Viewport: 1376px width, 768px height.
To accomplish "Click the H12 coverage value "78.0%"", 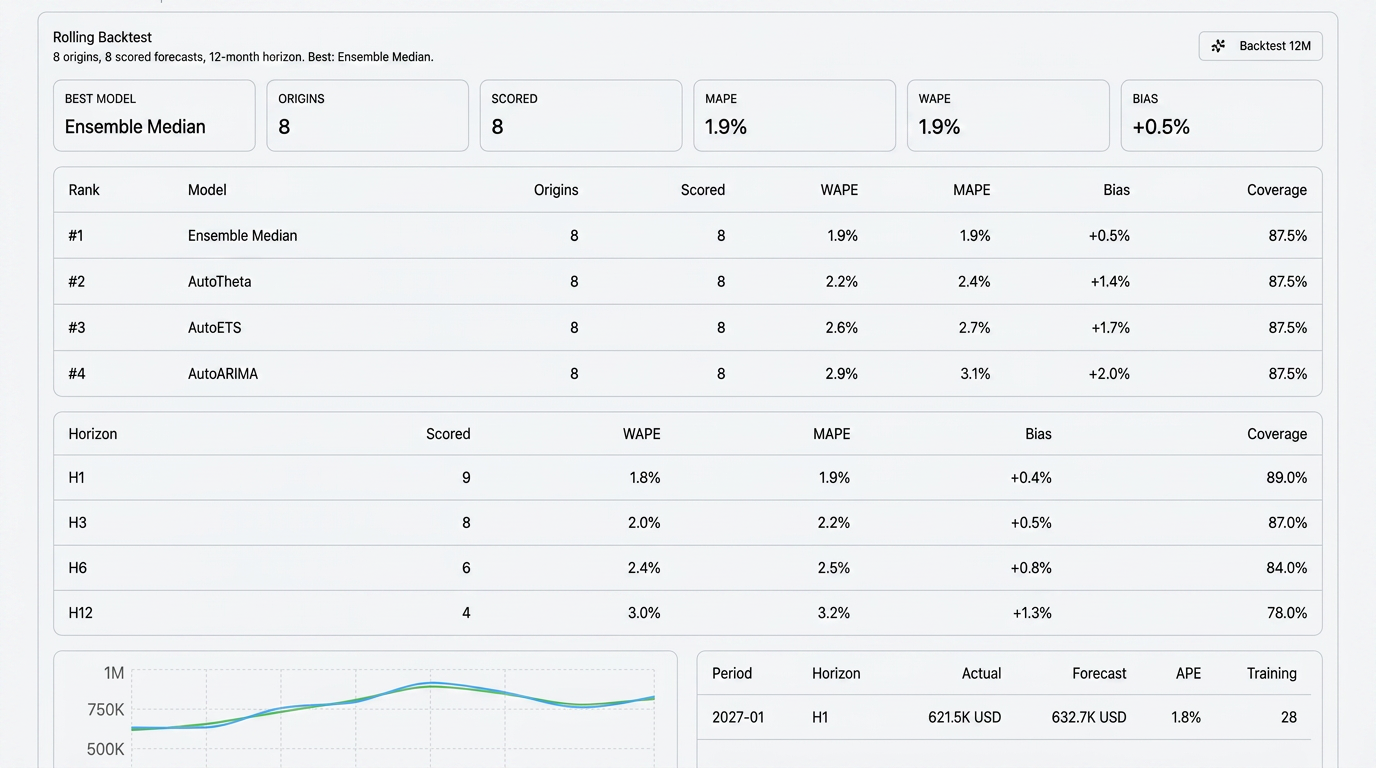I will (1287, 613).
